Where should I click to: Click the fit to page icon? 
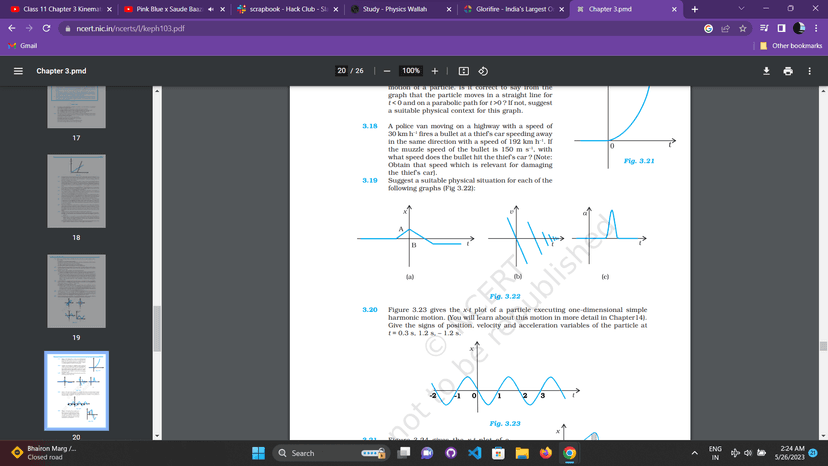click(464, 71)
